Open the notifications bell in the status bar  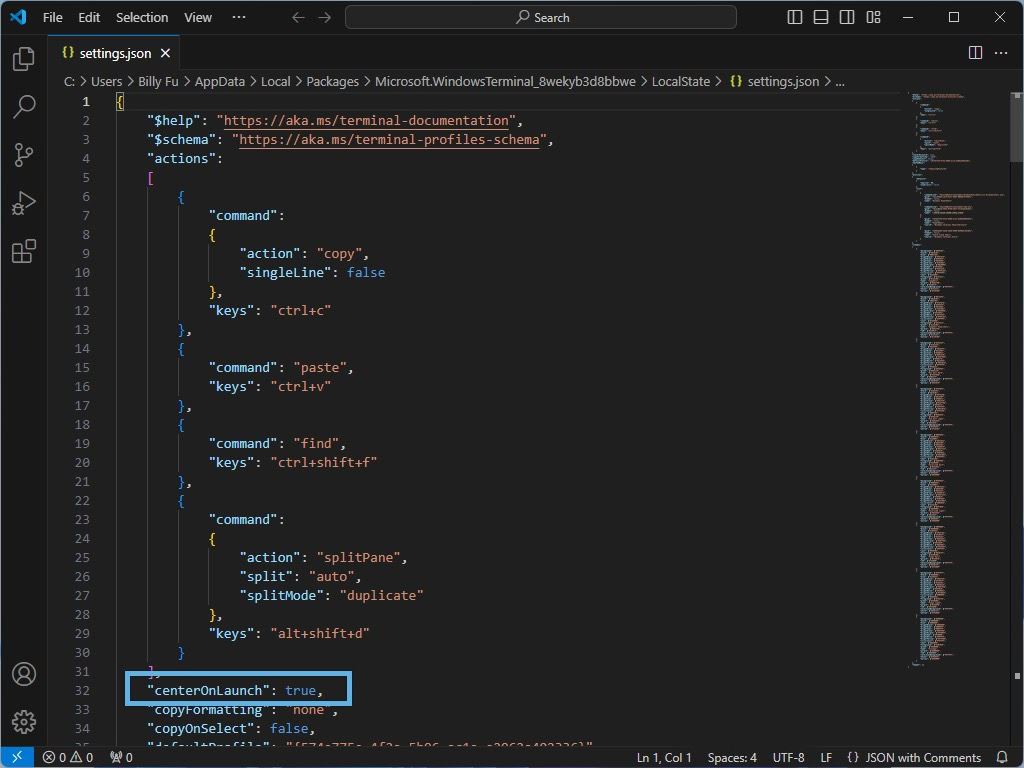pos(1003,757)
